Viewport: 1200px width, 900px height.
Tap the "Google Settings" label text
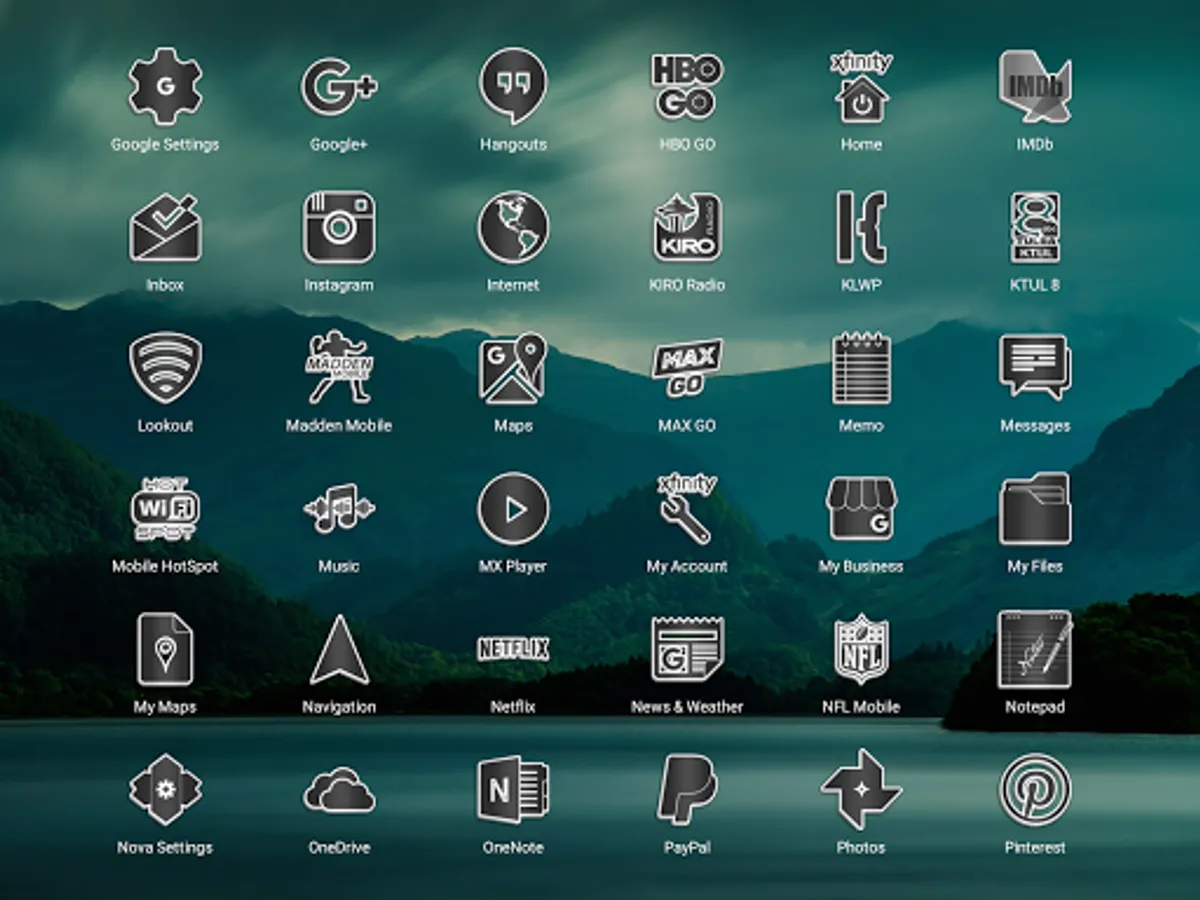pyautogui.click(x=165, y=145)
